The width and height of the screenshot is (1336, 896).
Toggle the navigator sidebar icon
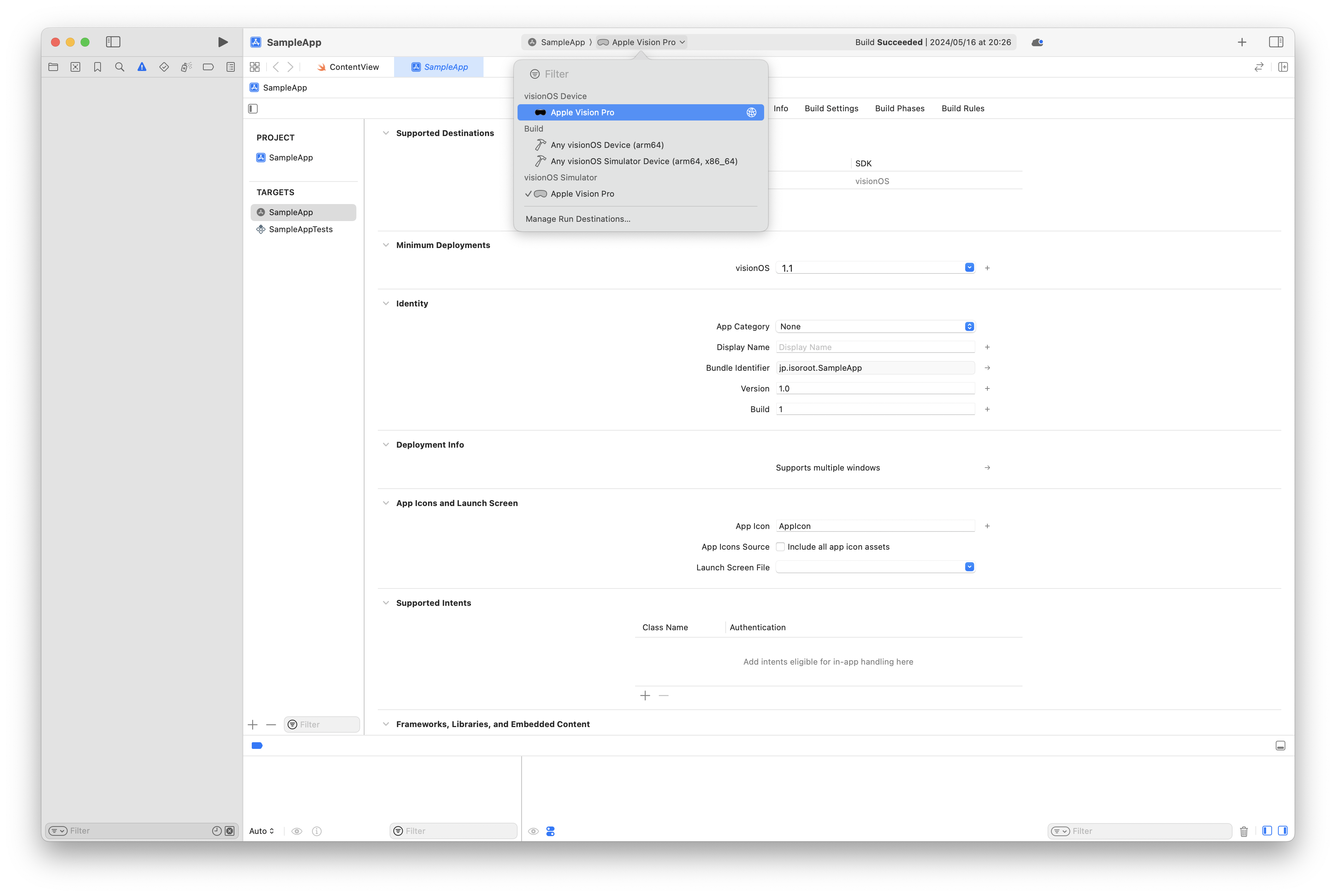(x=113, y=42)
